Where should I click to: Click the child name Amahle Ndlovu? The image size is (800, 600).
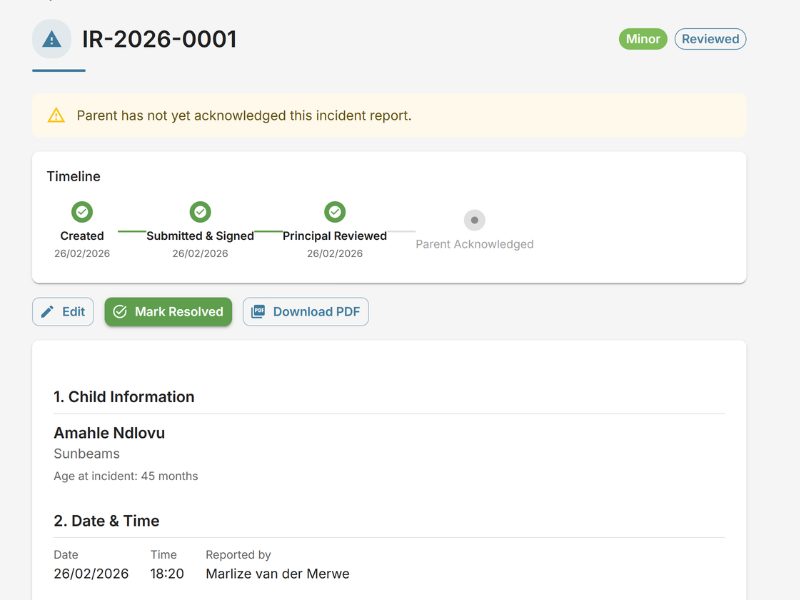(110, 433)
